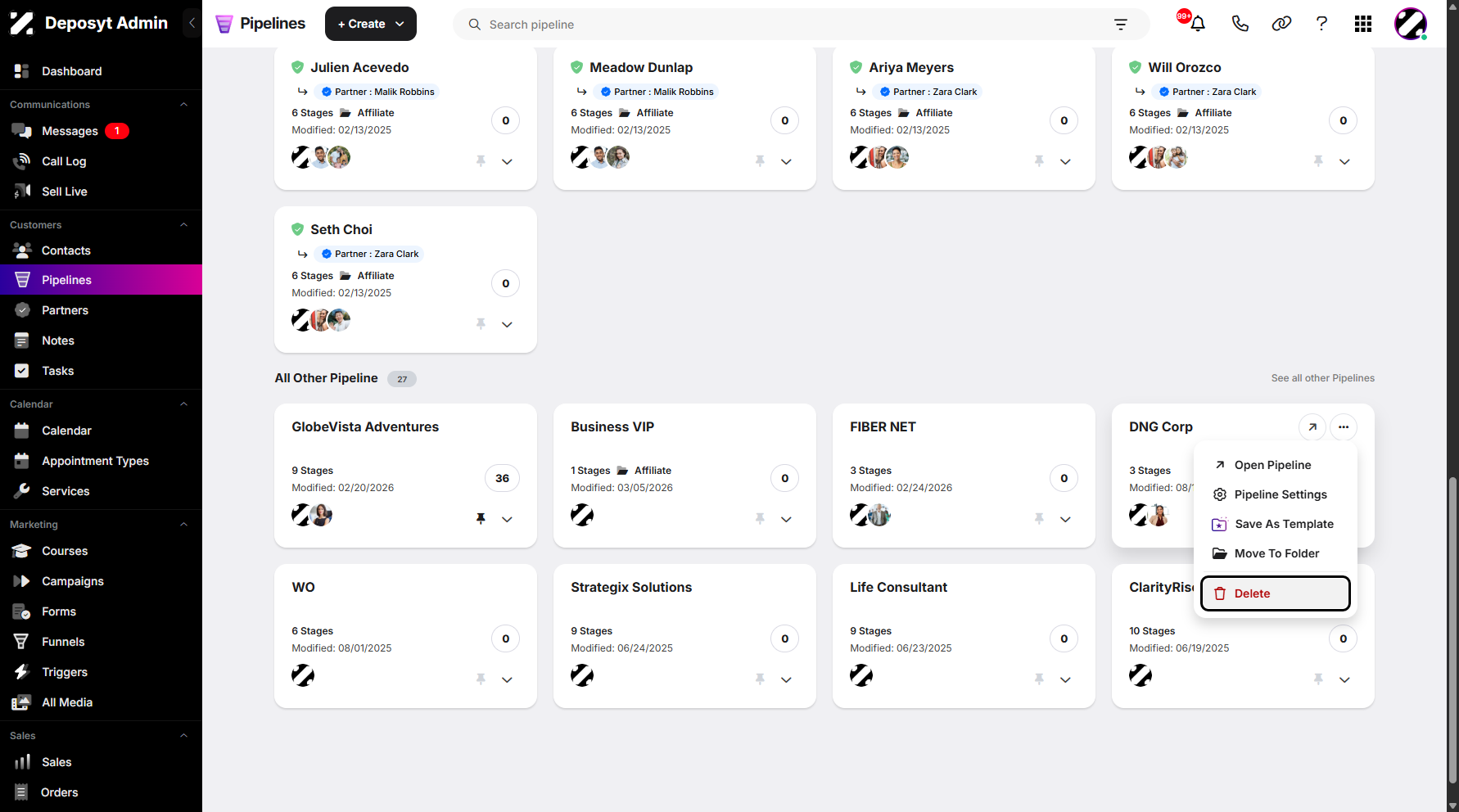Click Delete in the context menu
Screen dimensions: 1459x812
tap(1276, 593)
